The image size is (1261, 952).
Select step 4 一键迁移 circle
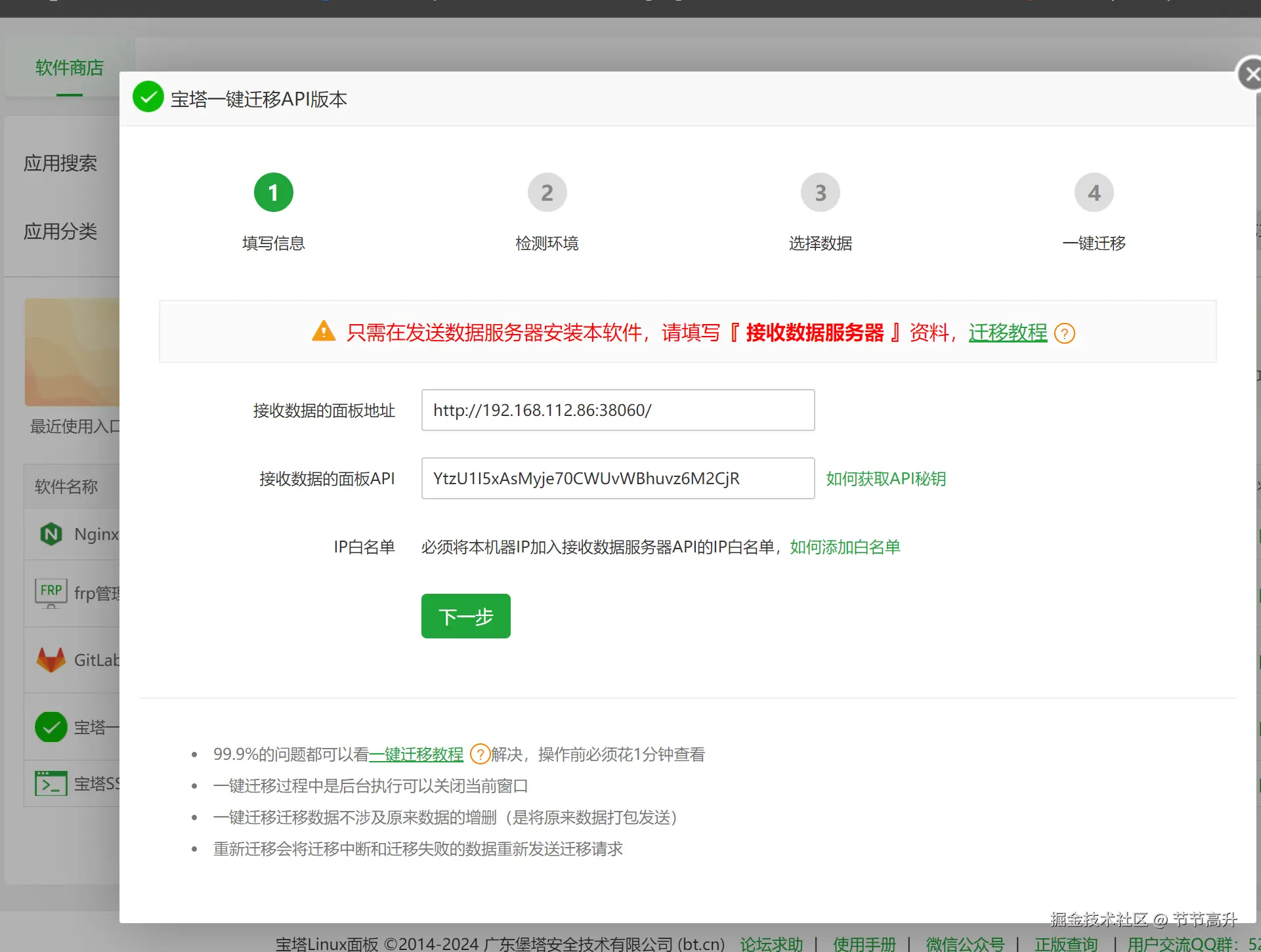(x=1094, y=193)
